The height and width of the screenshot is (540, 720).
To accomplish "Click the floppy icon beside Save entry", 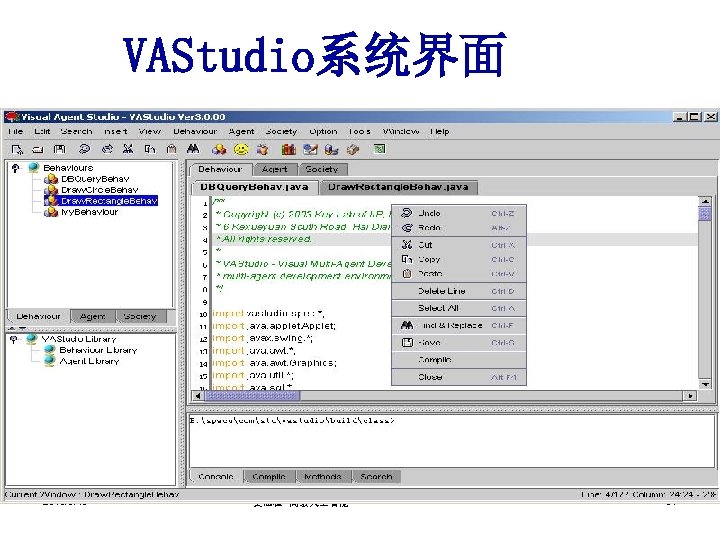I will (407, 343).
